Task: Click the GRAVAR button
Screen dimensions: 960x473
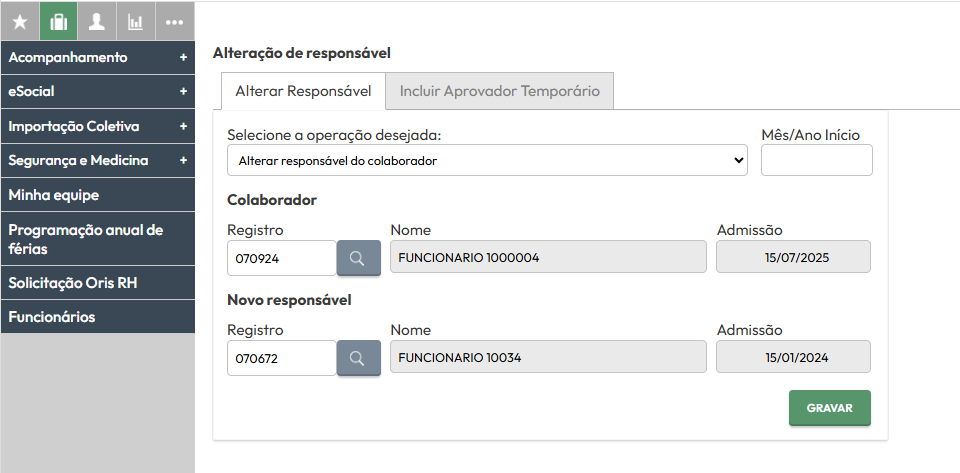Action: point(830,408)
